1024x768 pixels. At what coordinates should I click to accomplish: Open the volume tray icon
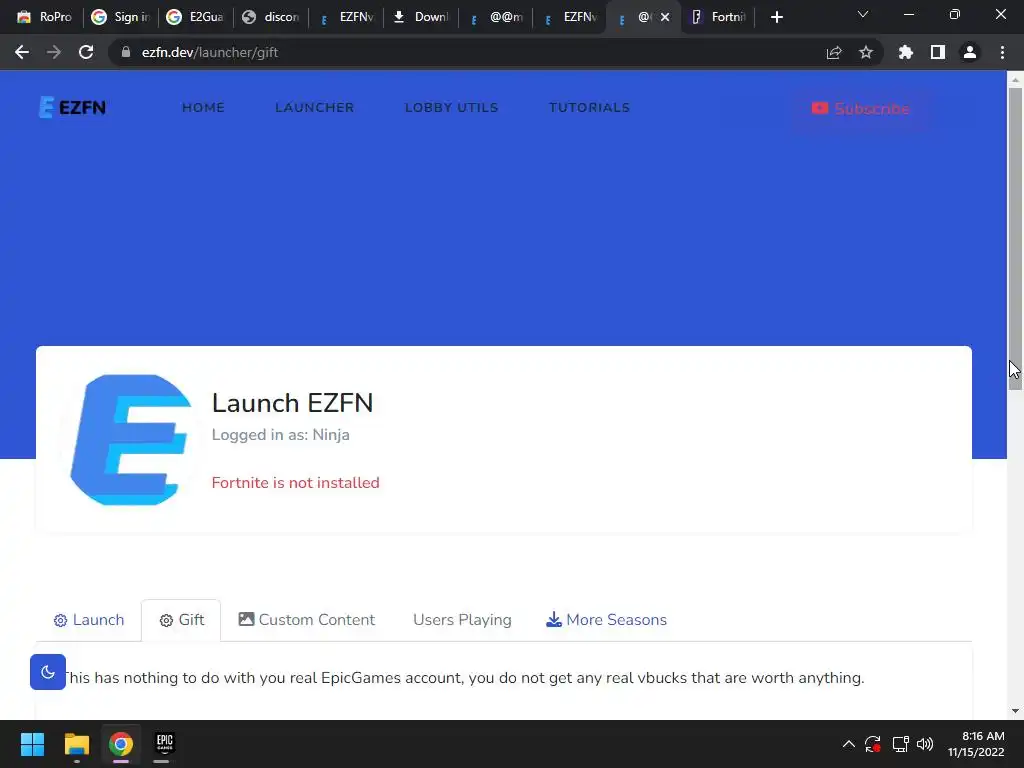(925, 744)
